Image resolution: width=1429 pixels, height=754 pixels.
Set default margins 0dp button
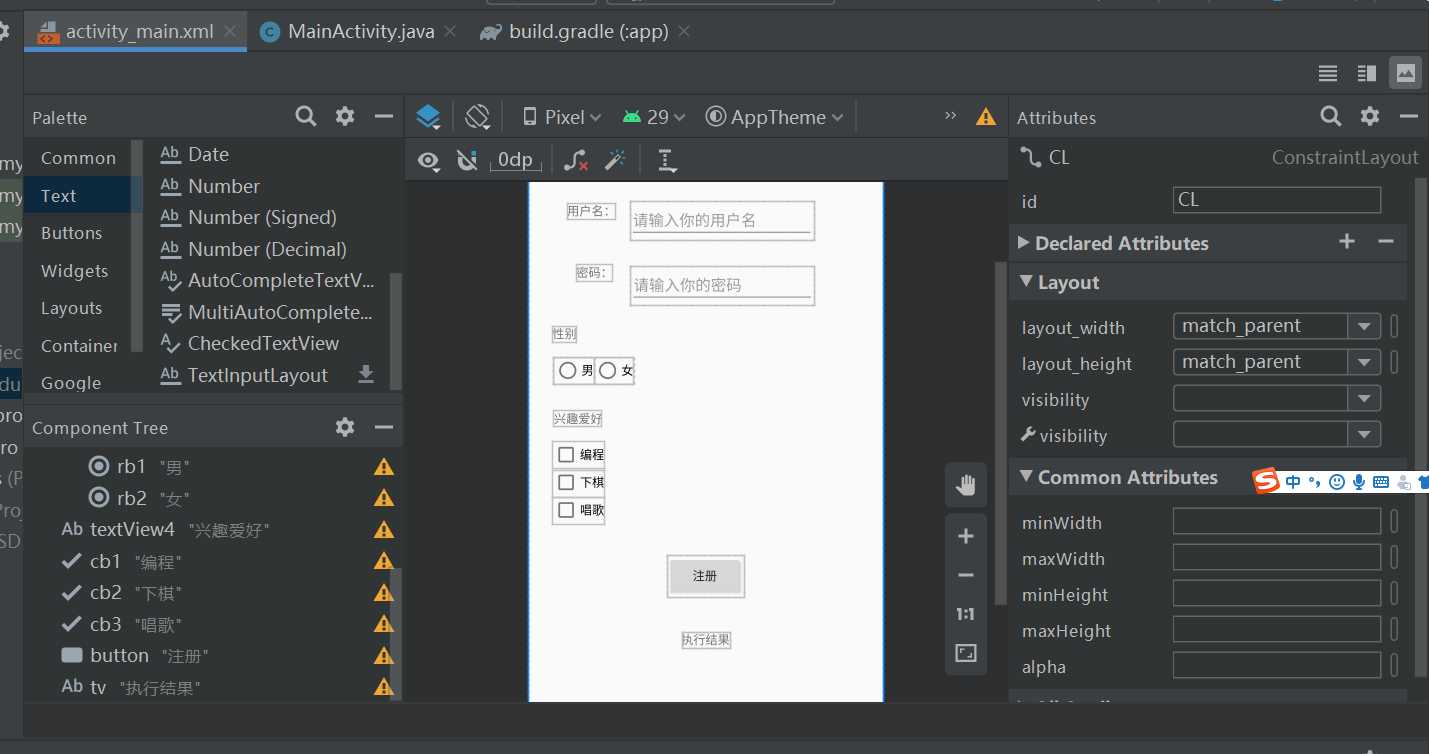point(516,160)
